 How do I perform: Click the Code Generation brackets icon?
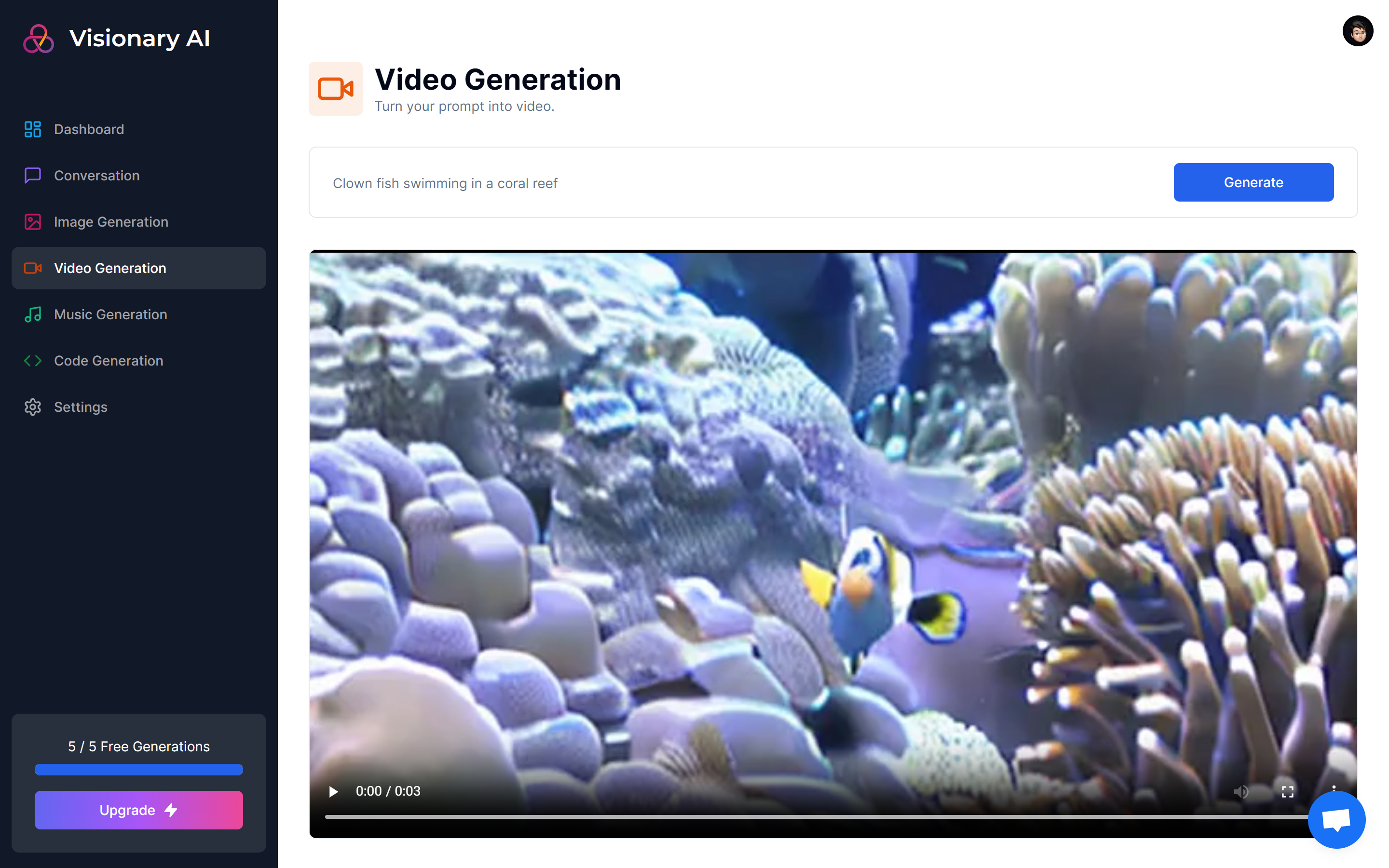[x=33, y=361]
